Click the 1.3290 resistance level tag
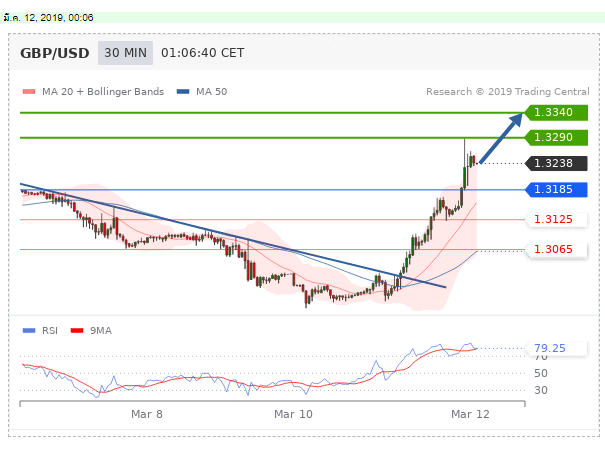The image size is (605, 451). click(x=556, y=137)
